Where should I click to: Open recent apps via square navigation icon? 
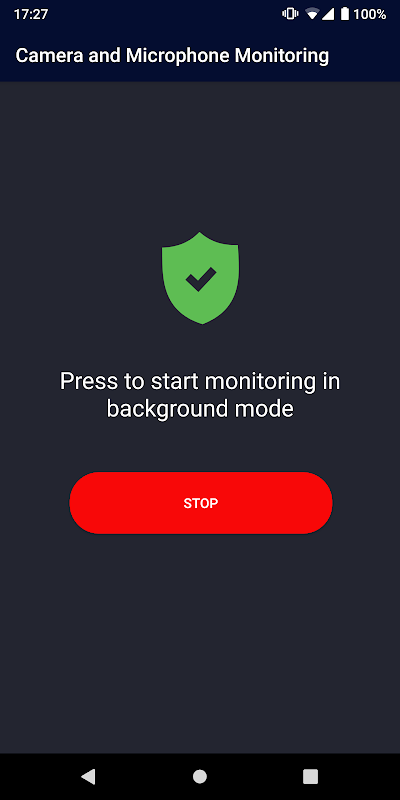[310, 777]
